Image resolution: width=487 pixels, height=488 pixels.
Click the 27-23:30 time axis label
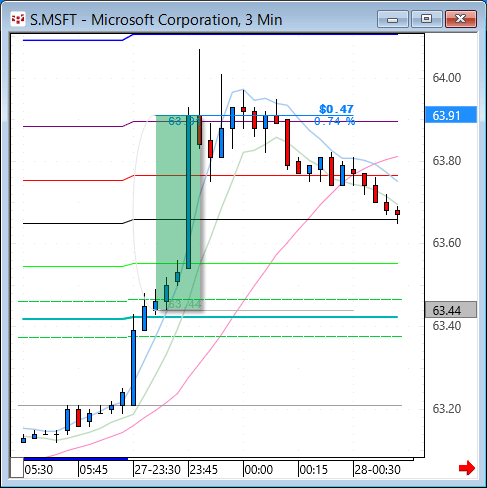(157, 470)
